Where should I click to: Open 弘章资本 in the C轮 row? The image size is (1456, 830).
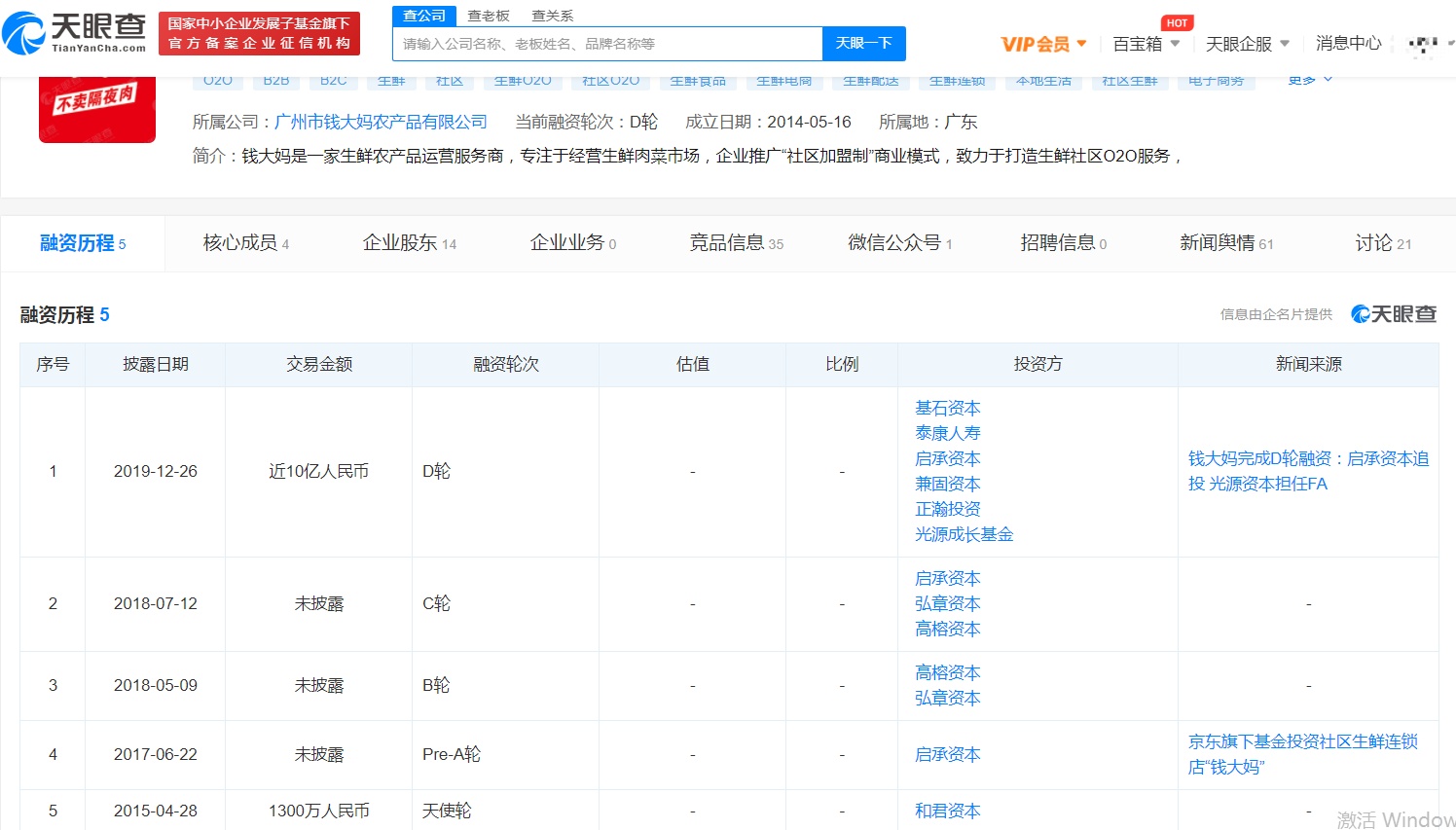pyautogui.click(x=948, y=604)
